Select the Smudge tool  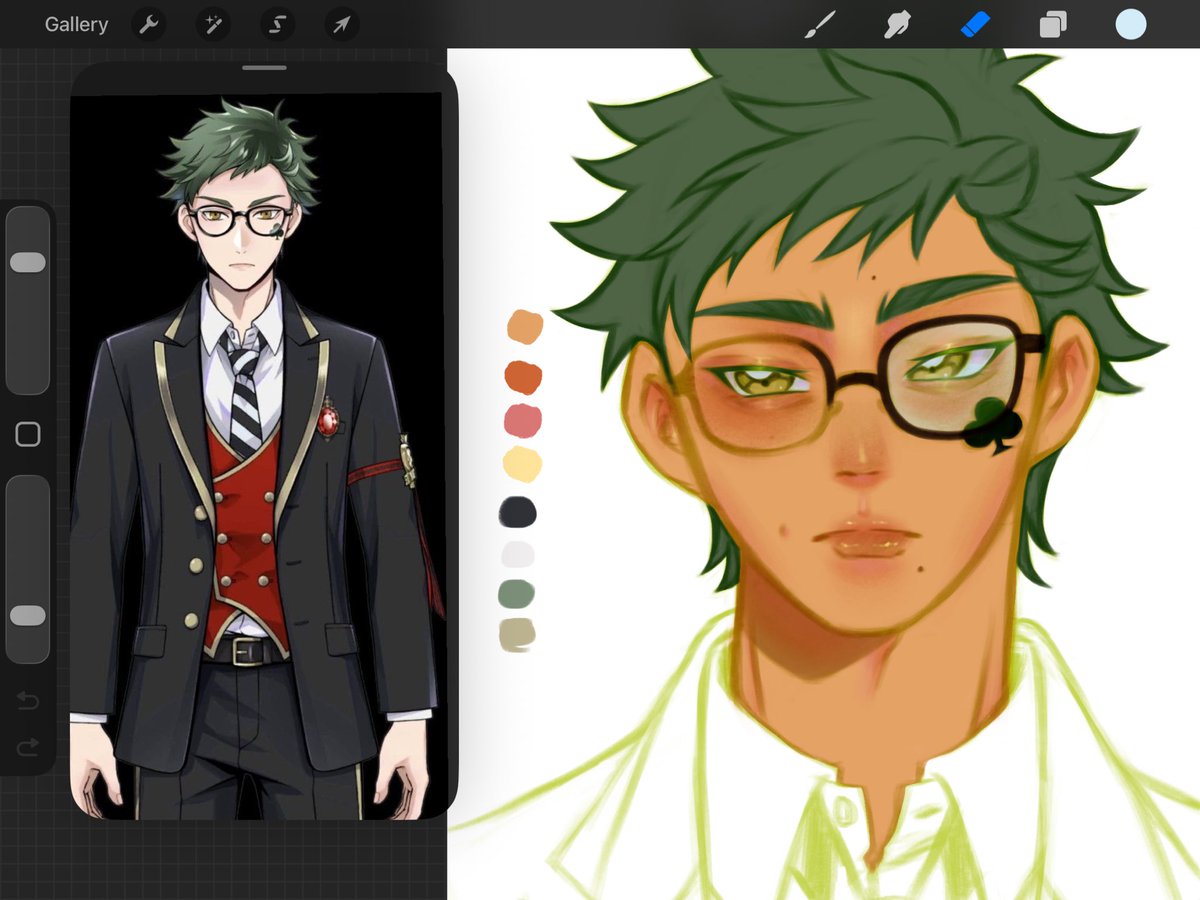[897, 25]
